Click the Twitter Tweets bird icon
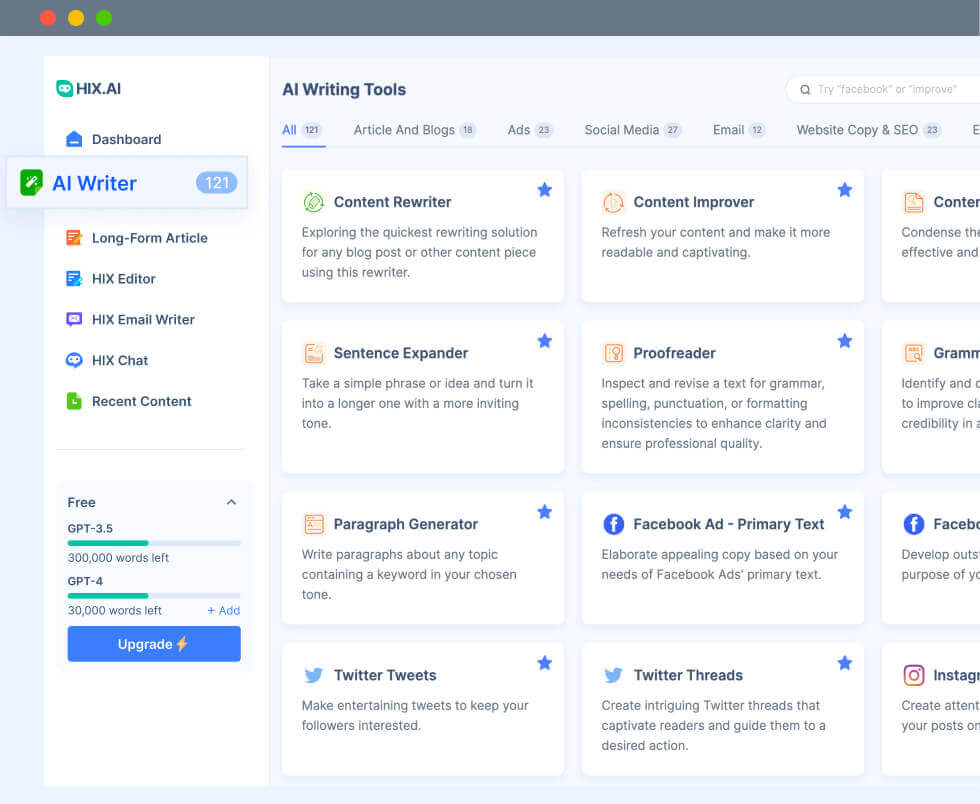 tap(314, 674)
